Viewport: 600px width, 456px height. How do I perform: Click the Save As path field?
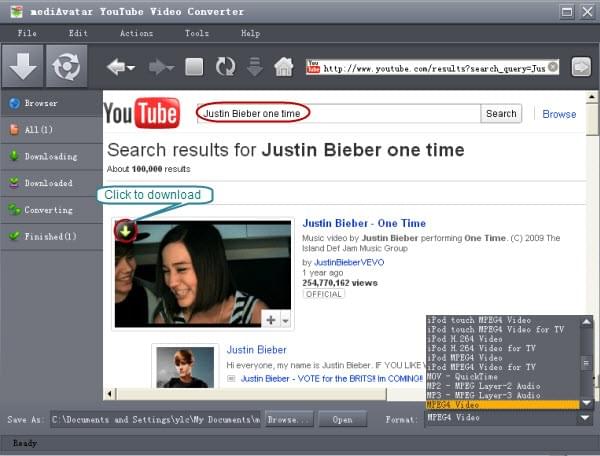[x=156, y=420]
